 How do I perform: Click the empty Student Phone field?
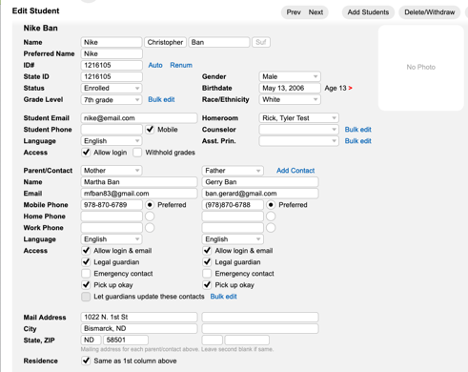[111, 129]
